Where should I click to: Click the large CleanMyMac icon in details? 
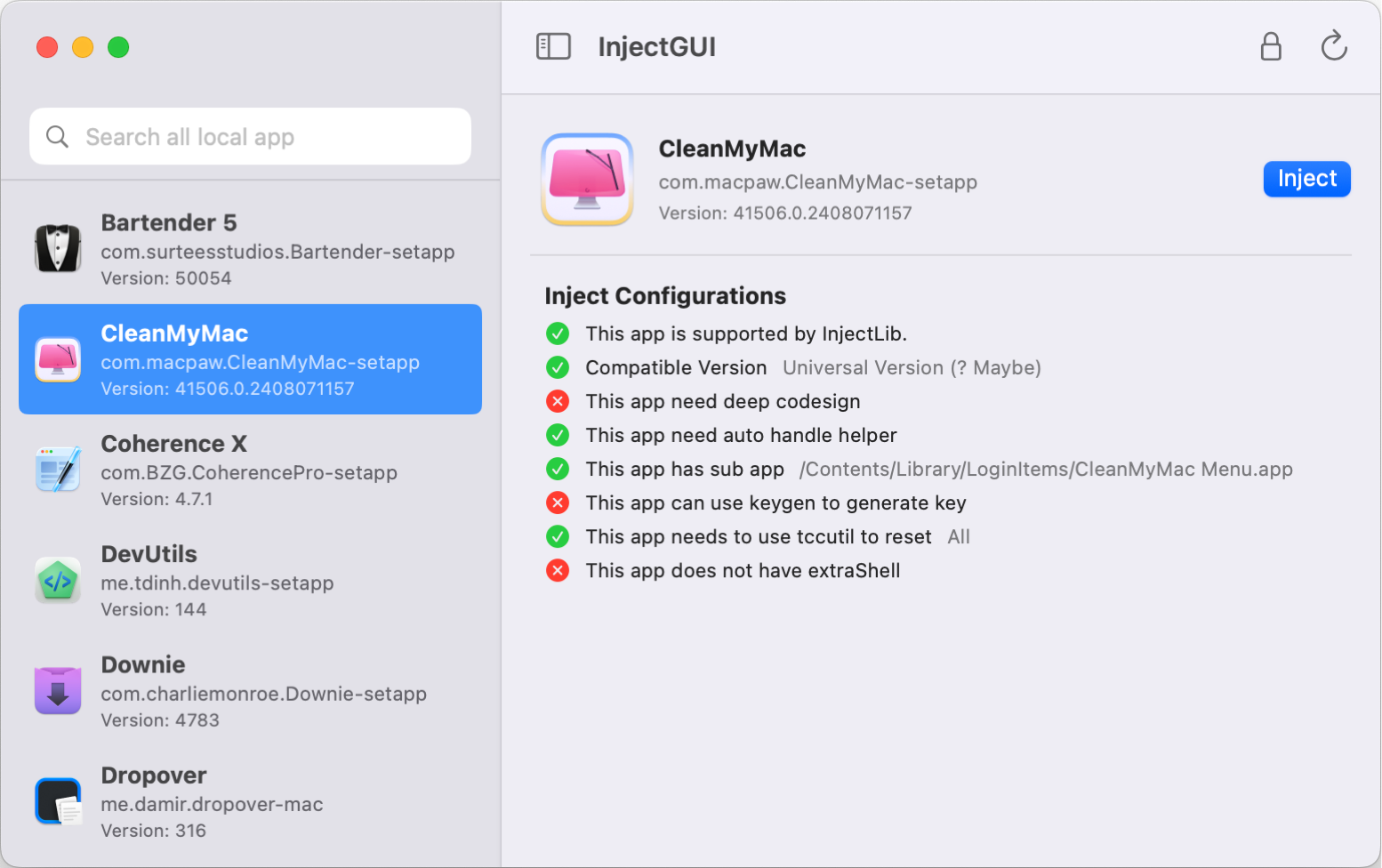pos(587,179)
